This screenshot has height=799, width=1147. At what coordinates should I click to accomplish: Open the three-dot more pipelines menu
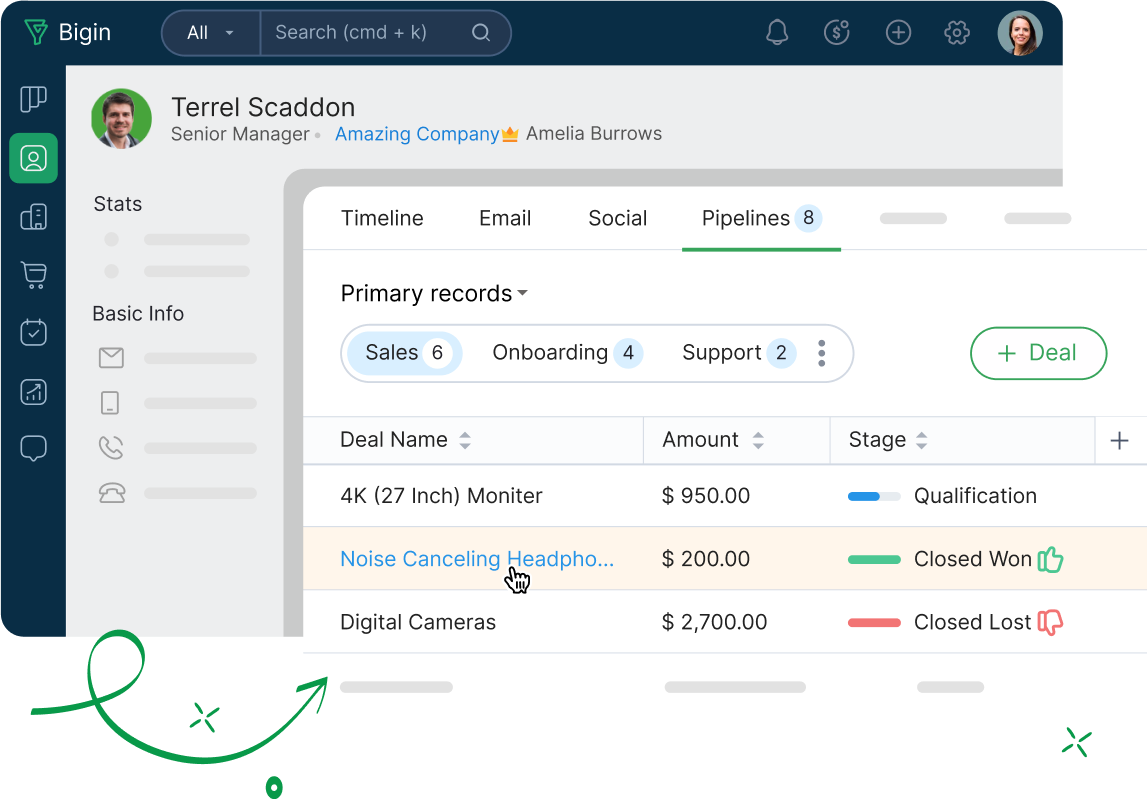coord(821,353)
